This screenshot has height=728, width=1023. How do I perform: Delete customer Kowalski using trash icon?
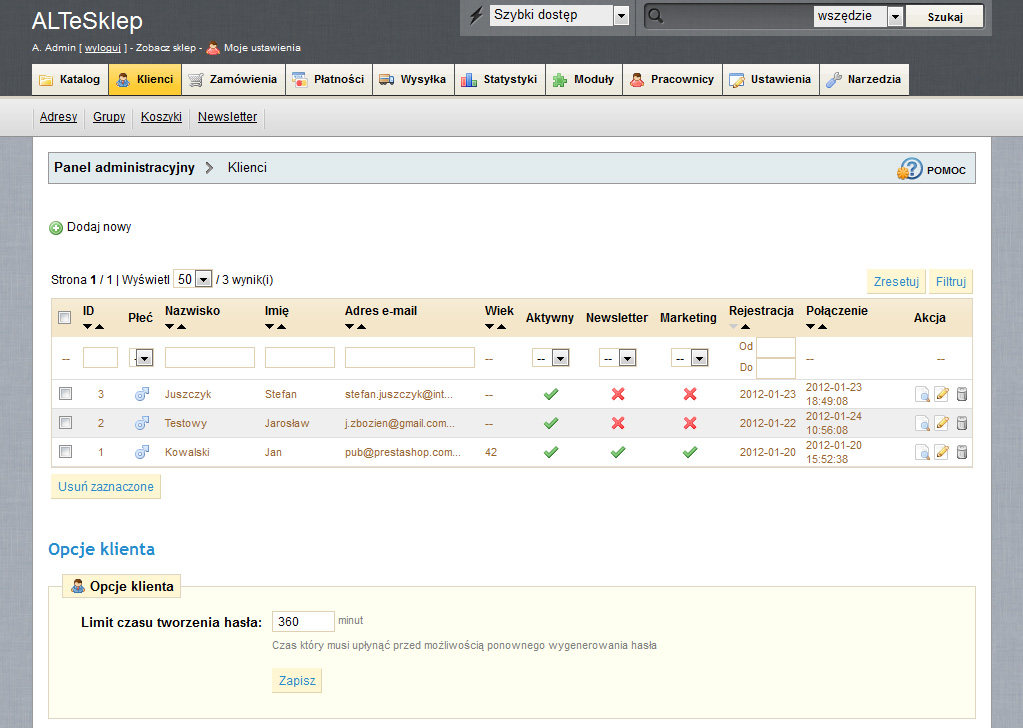[x=962, y=452]
